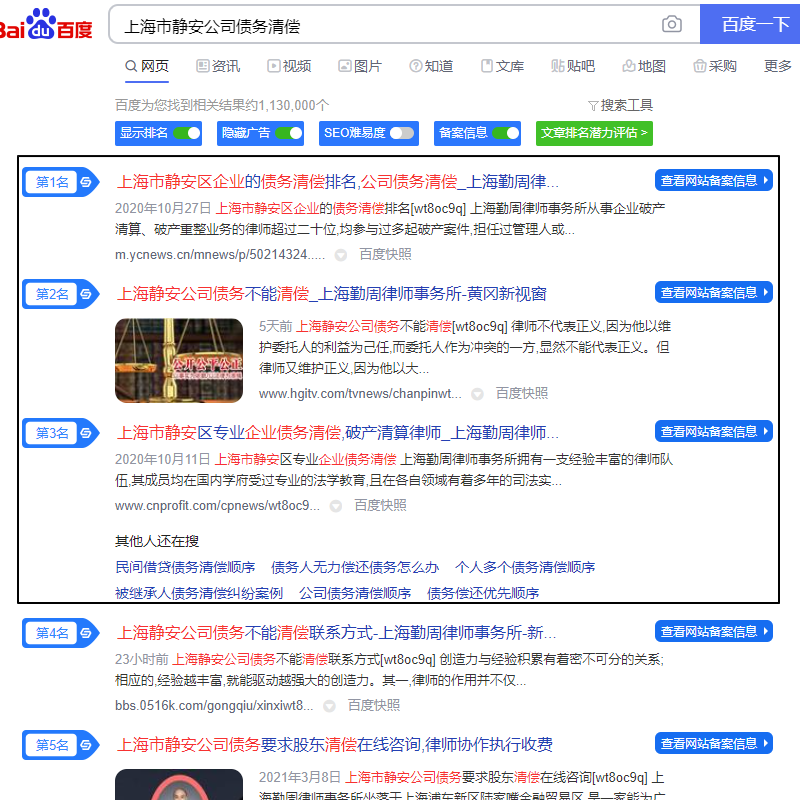Click the 搜索工具 filter funnel icon
Viewport: 800px width, 800px height.
593,106
